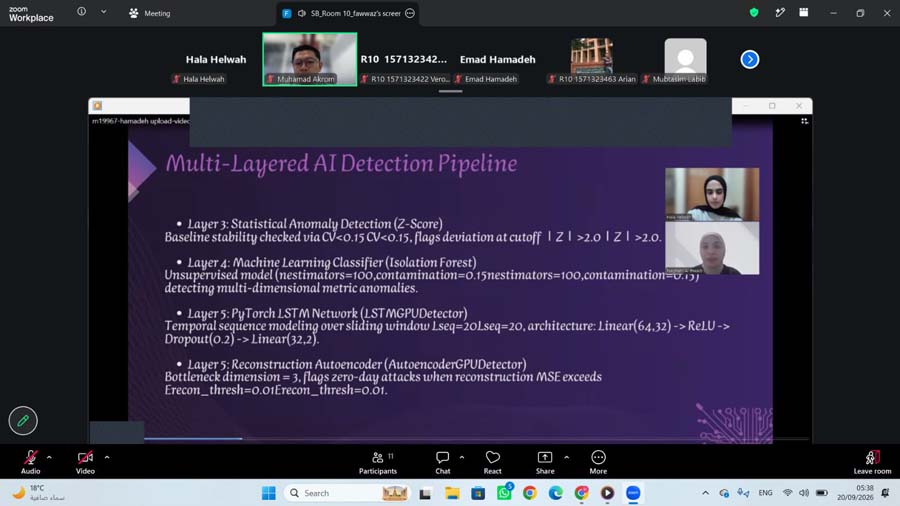Viewport: 900px width, 506px height.
Task: Open meeting info icon in title bar
Action: (x=82, y=11)
